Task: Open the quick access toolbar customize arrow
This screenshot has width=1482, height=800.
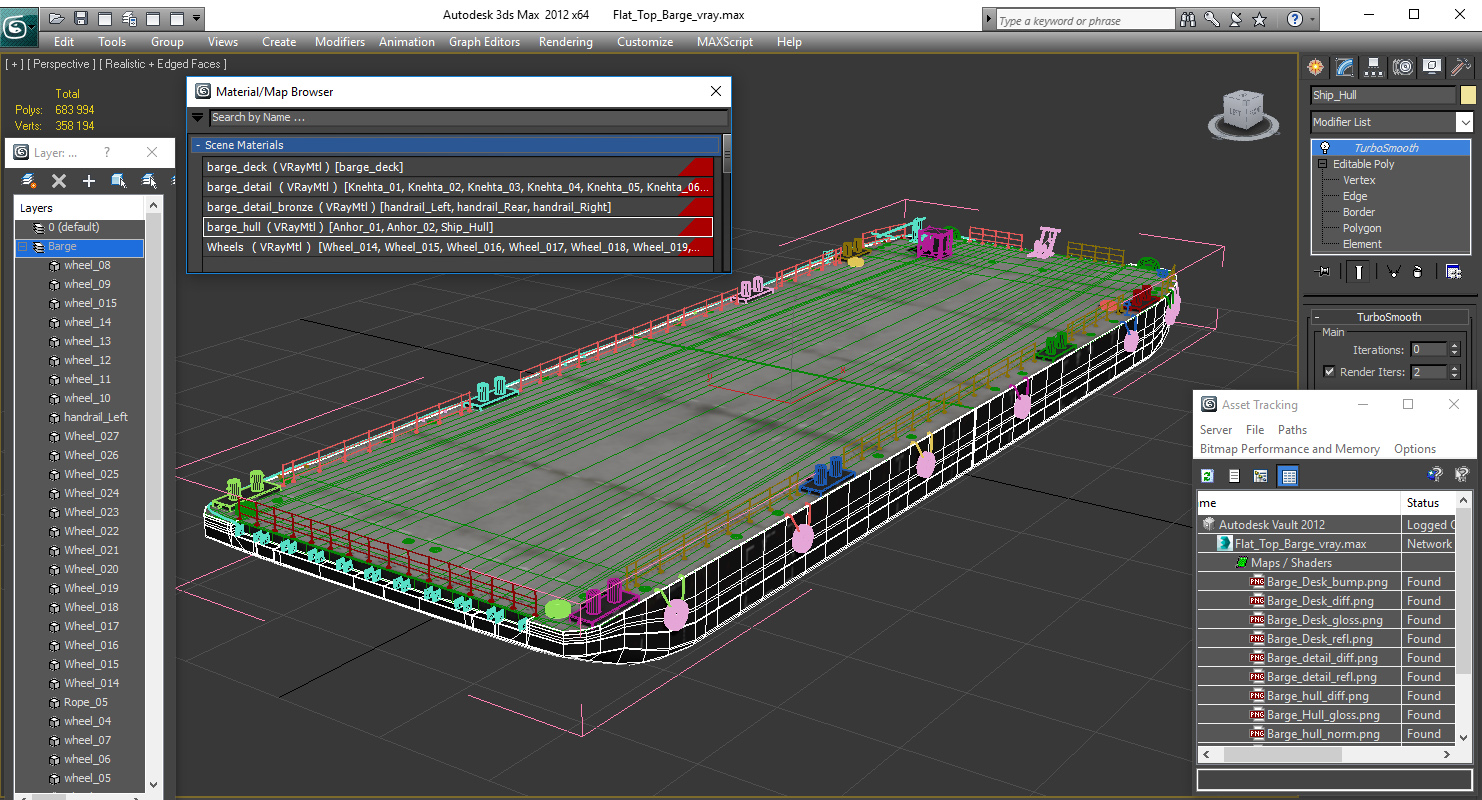Action: tap(196, 18)
